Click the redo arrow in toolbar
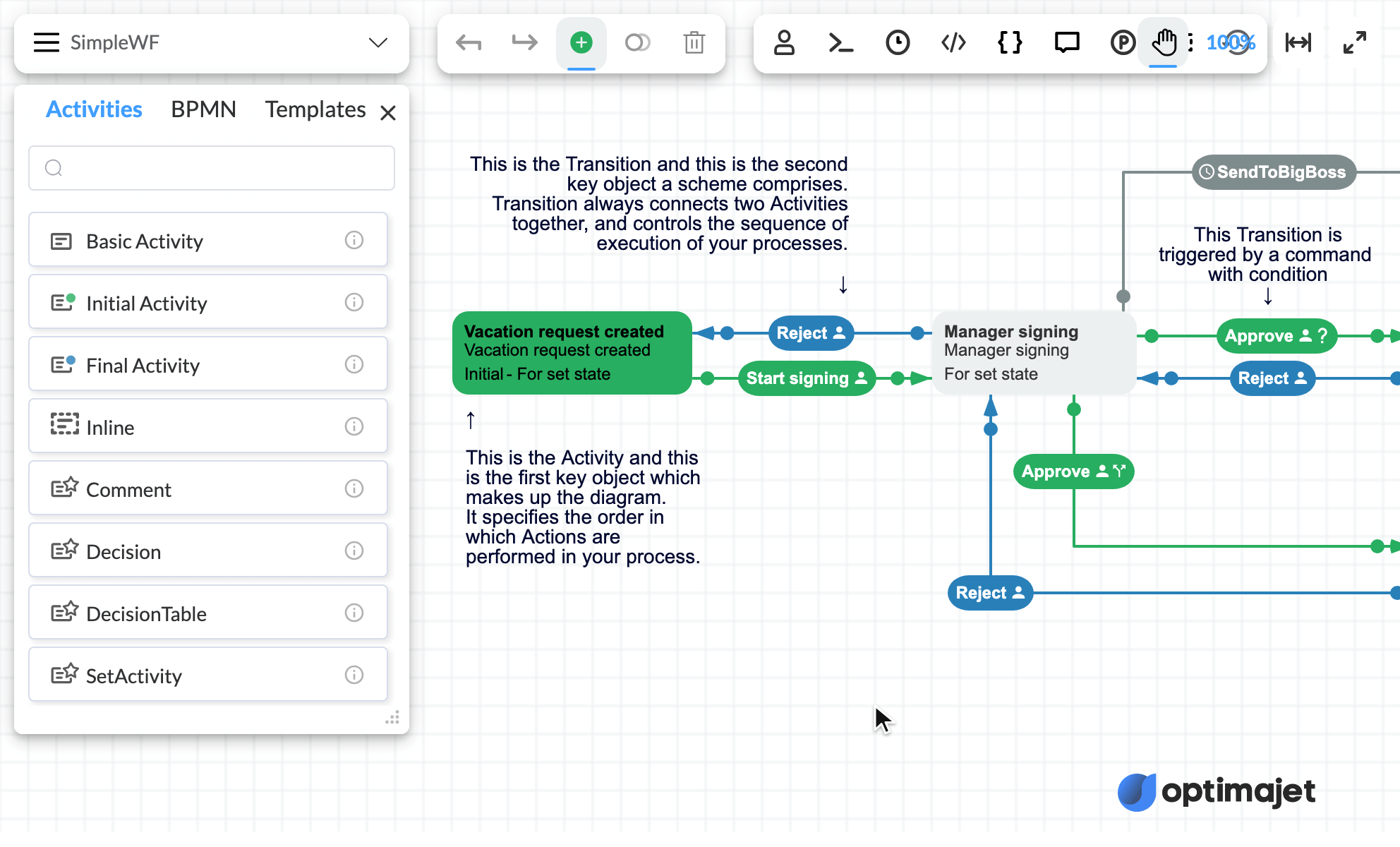The width and height of the screenshot is (1400, 847). (x=524, y=42)
